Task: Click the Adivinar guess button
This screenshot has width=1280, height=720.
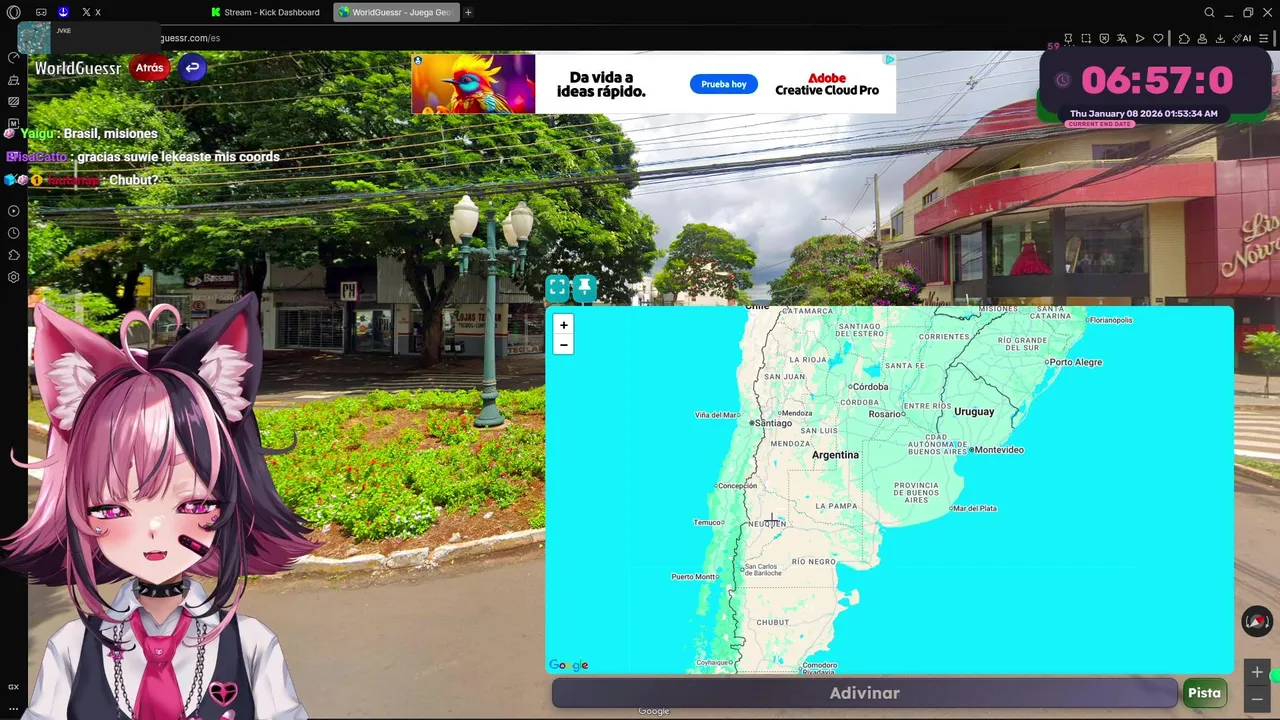Action: 865,693
